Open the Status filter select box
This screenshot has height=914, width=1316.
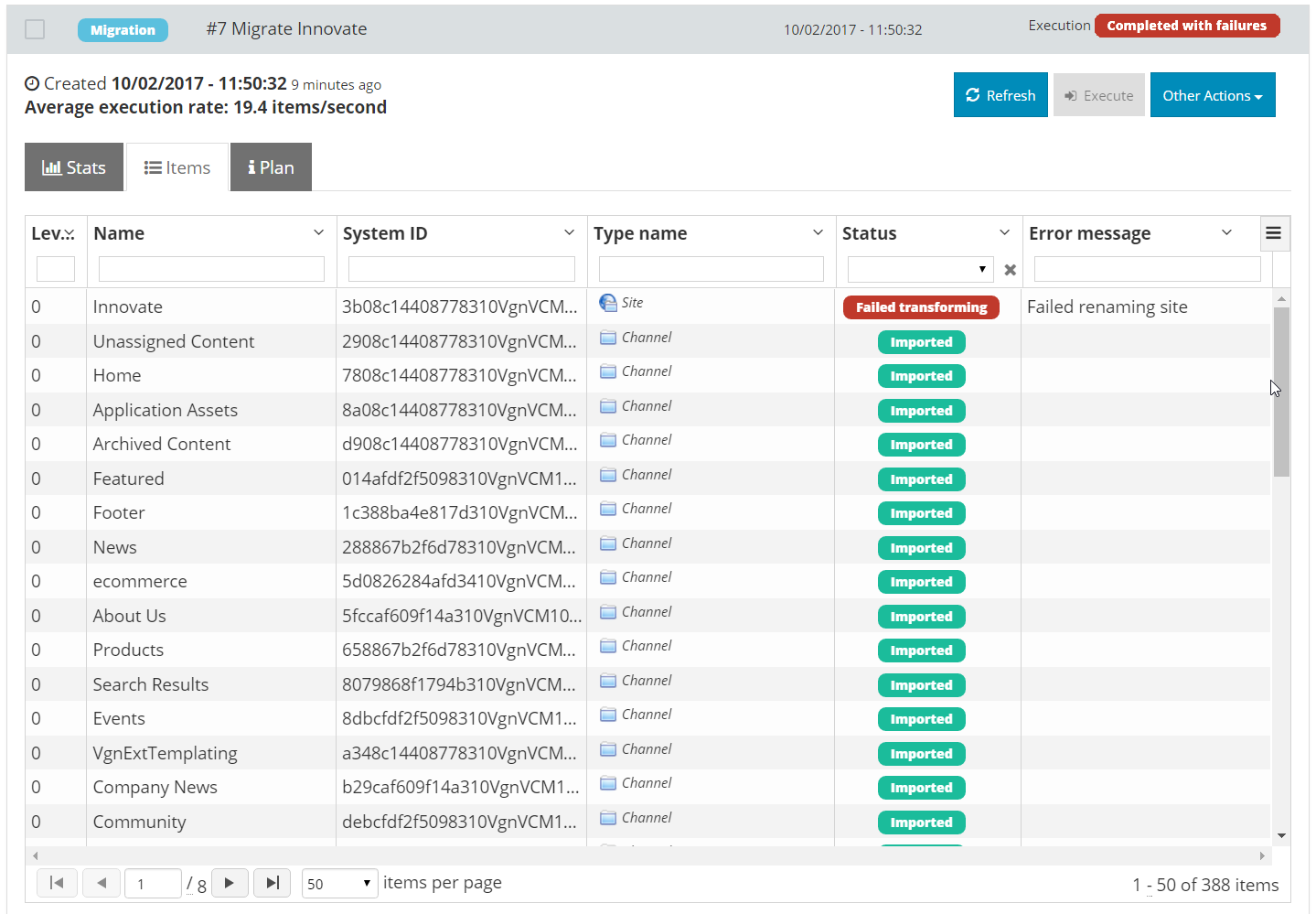pos(920,269)
